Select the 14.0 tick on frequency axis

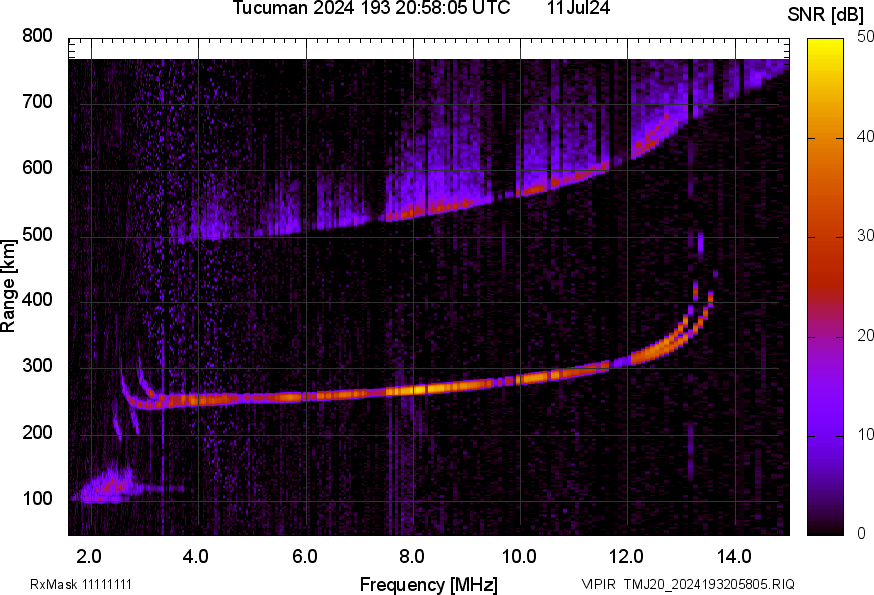(x=734, y=556)
